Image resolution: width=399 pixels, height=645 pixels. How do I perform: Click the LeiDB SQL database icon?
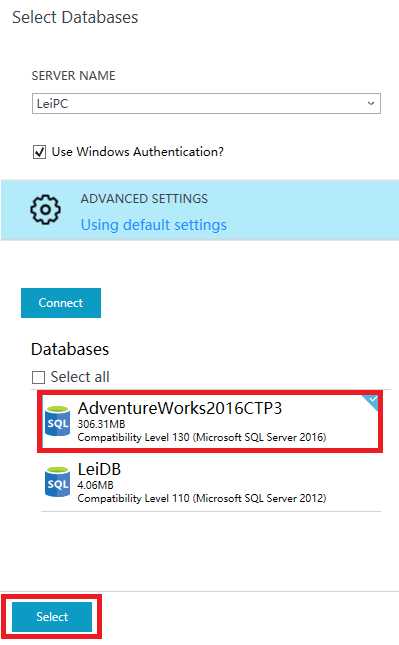tap(57, 482)
